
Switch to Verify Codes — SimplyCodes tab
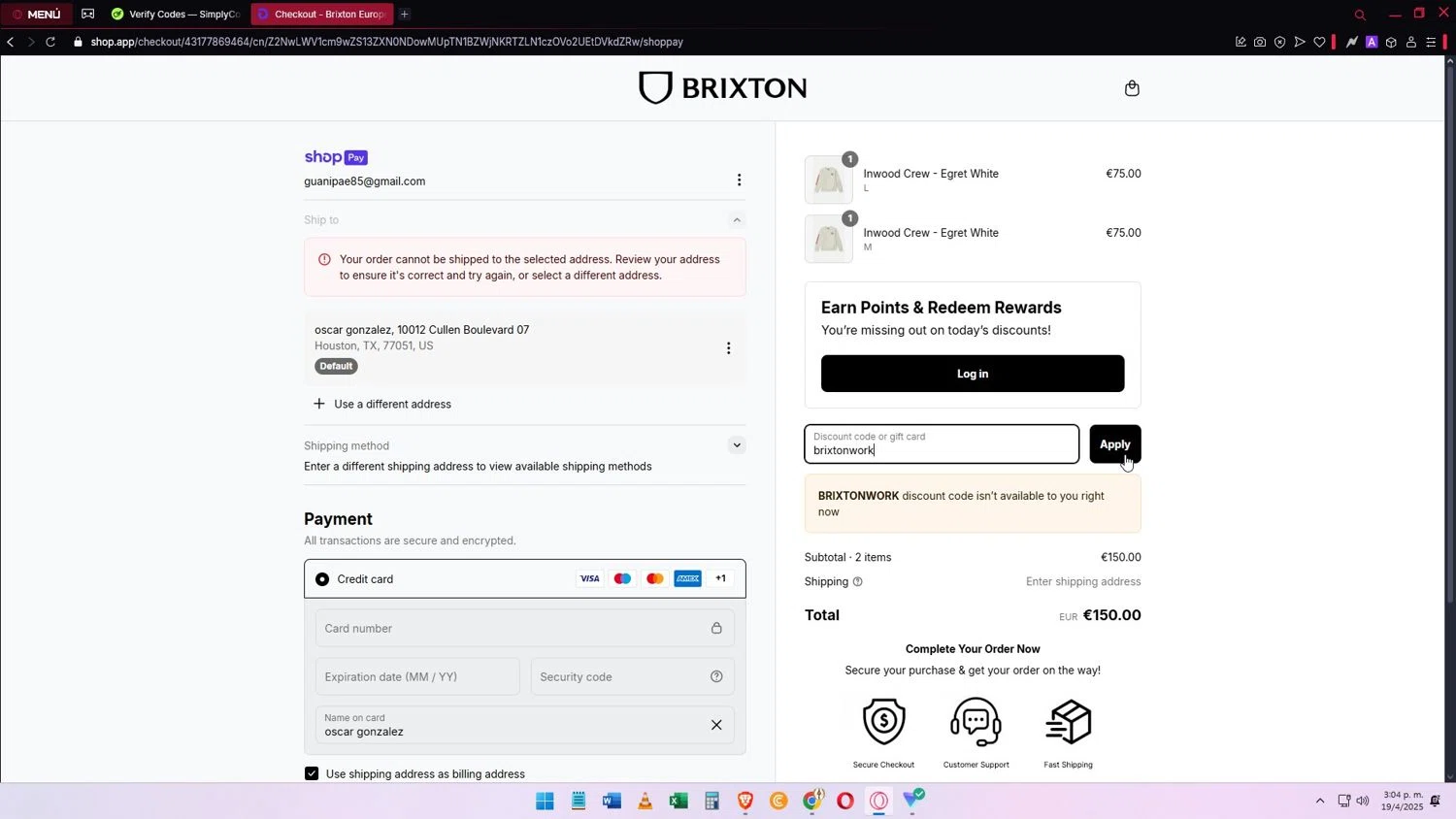(x=176, y=14)
